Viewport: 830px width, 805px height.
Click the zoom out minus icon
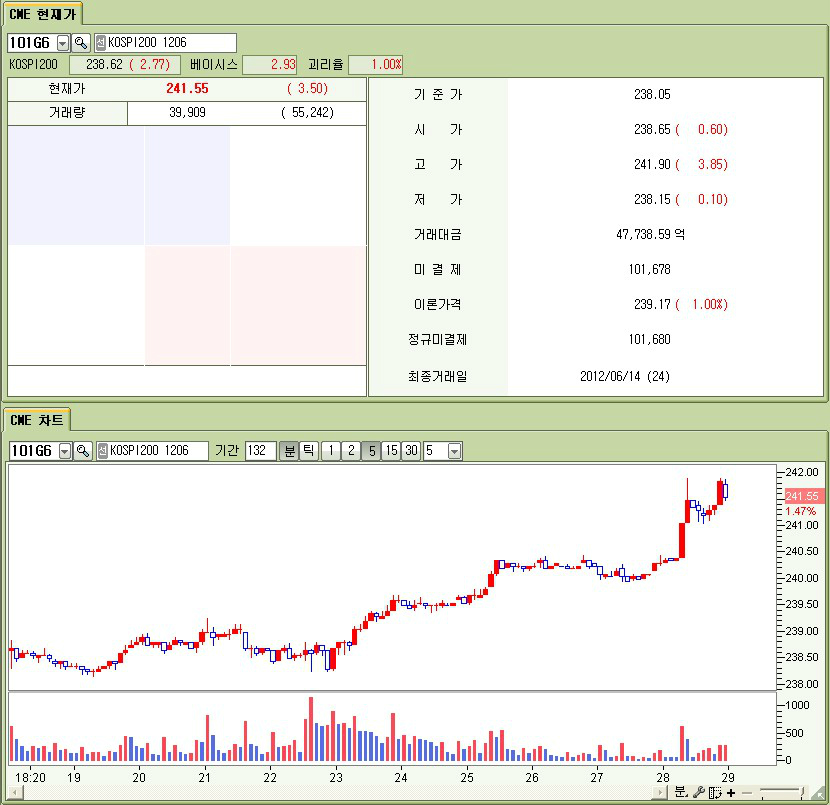746,792
